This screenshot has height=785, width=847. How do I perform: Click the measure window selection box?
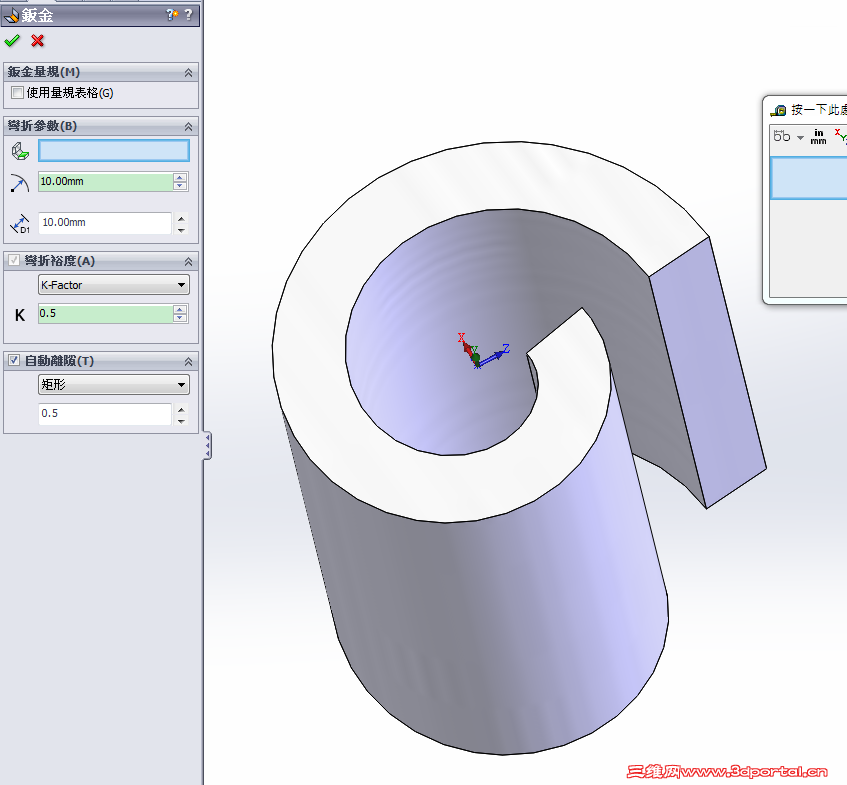point(808,178)
